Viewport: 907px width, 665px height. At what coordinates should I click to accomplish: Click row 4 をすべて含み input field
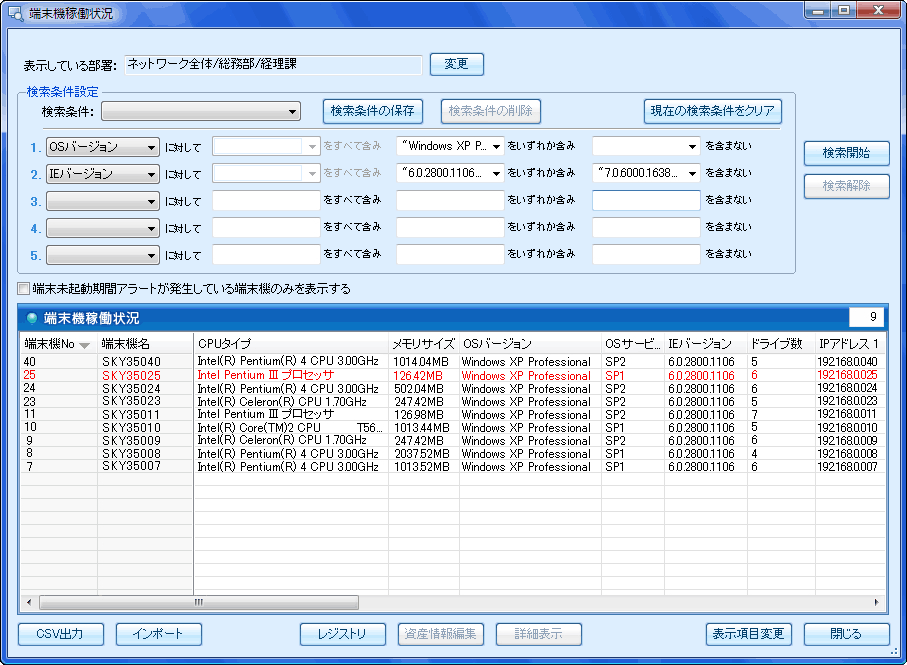click(x=266, y=227)
